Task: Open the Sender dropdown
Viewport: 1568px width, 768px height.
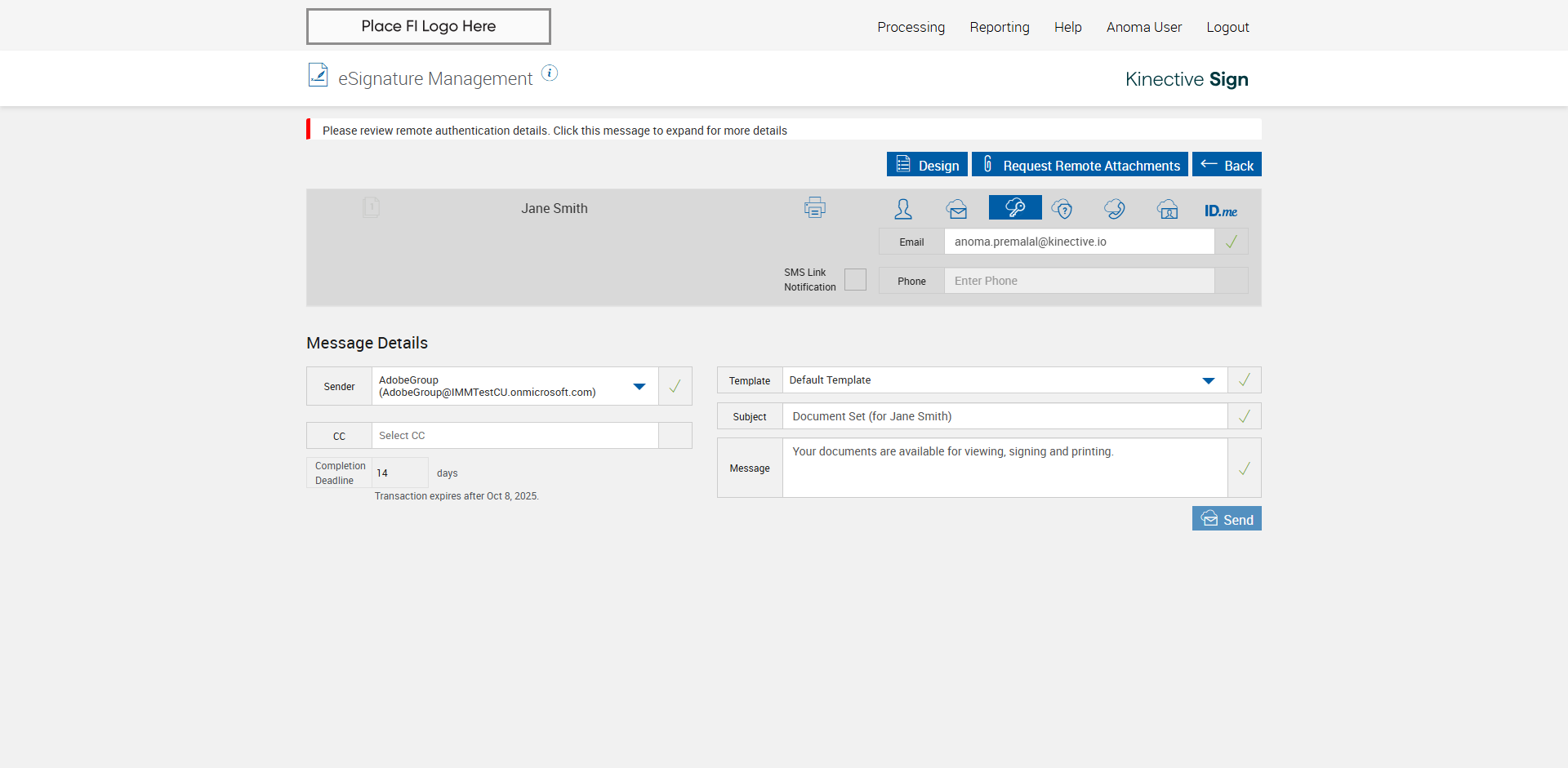Action: coord(515,386)
